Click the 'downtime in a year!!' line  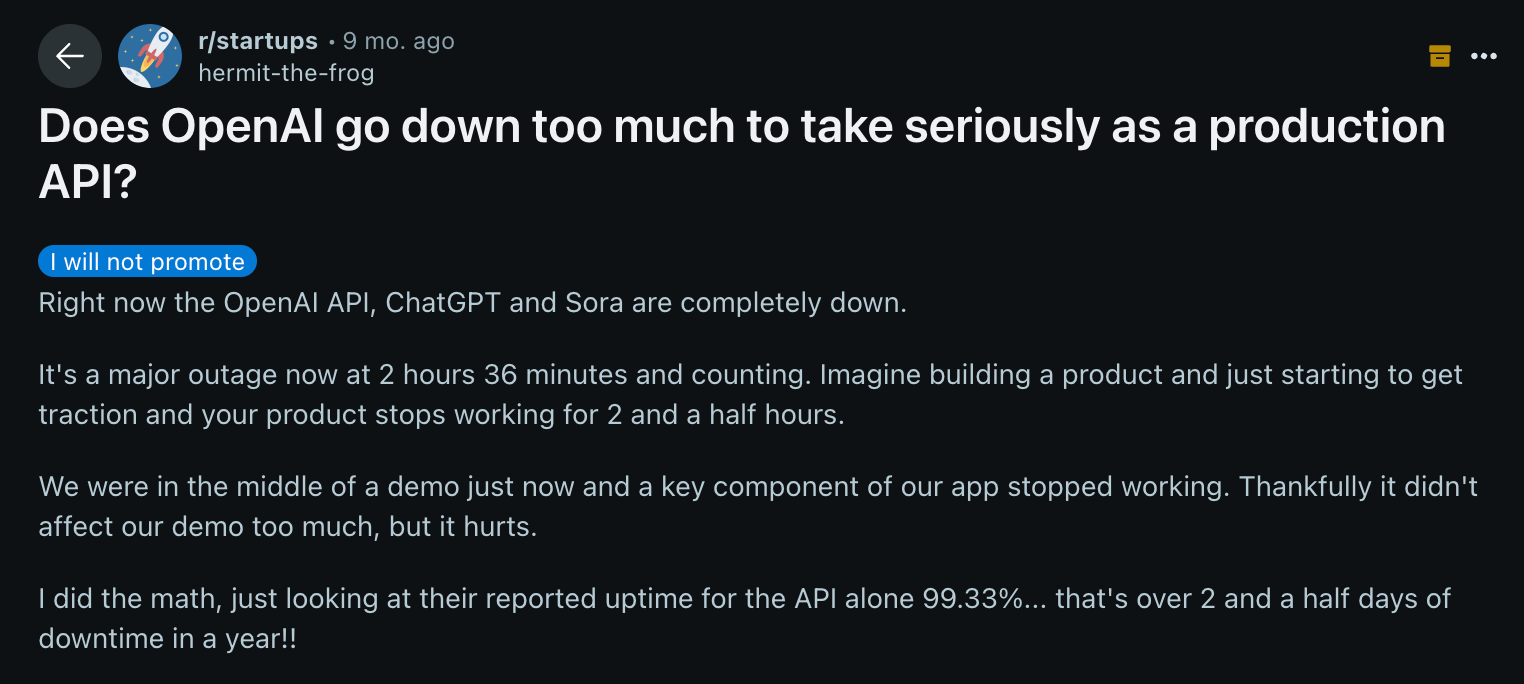pos(167,639)
